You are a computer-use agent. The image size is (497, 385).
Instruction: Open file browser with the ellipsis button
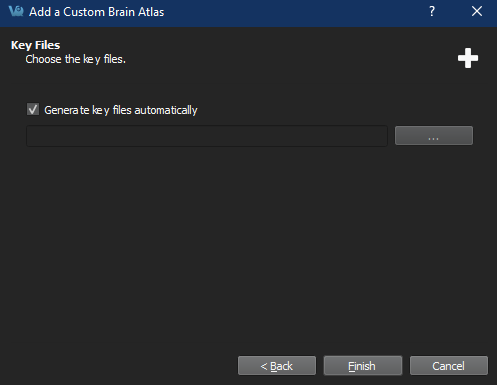[x=434, y=135]
